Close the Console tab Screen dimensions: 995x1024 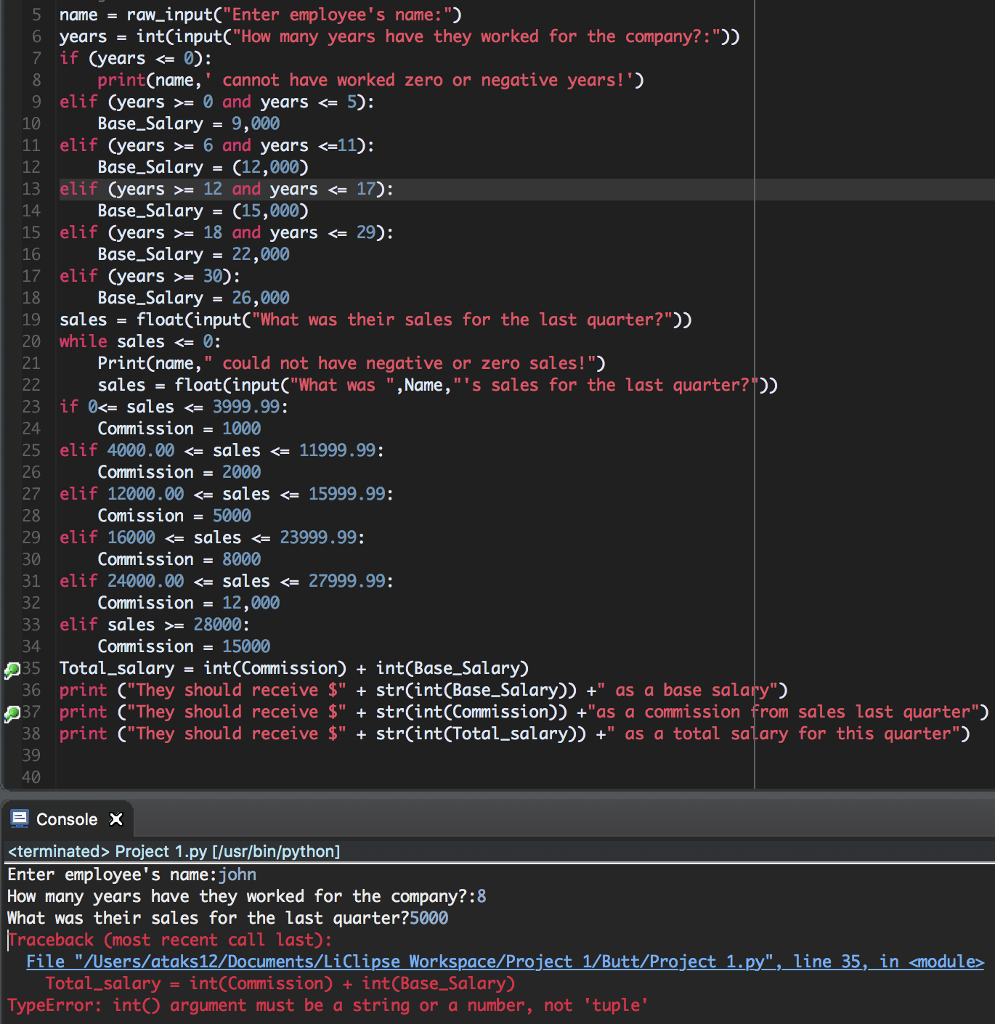pos(116,819)
